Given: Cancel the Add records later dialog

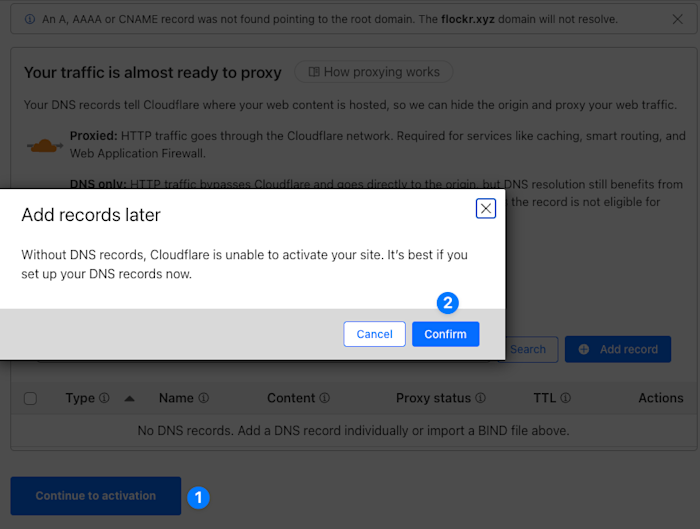Looking at the screenshot, I should (x=375, y=334).
